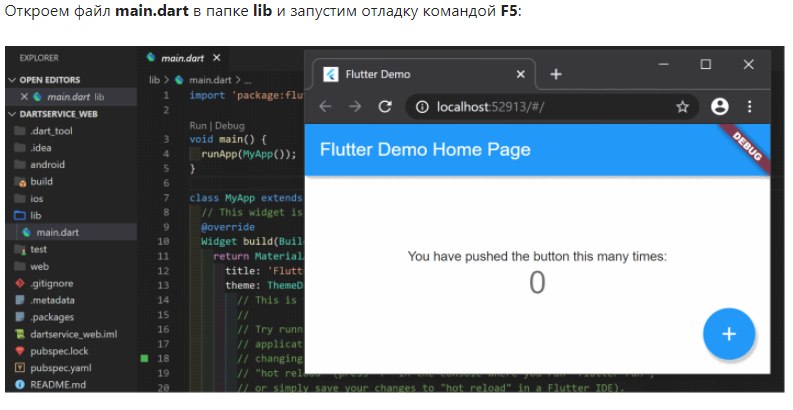Click the Flutter Demo Home Page title
Screen dimensions: 793x410
point(425,150)
